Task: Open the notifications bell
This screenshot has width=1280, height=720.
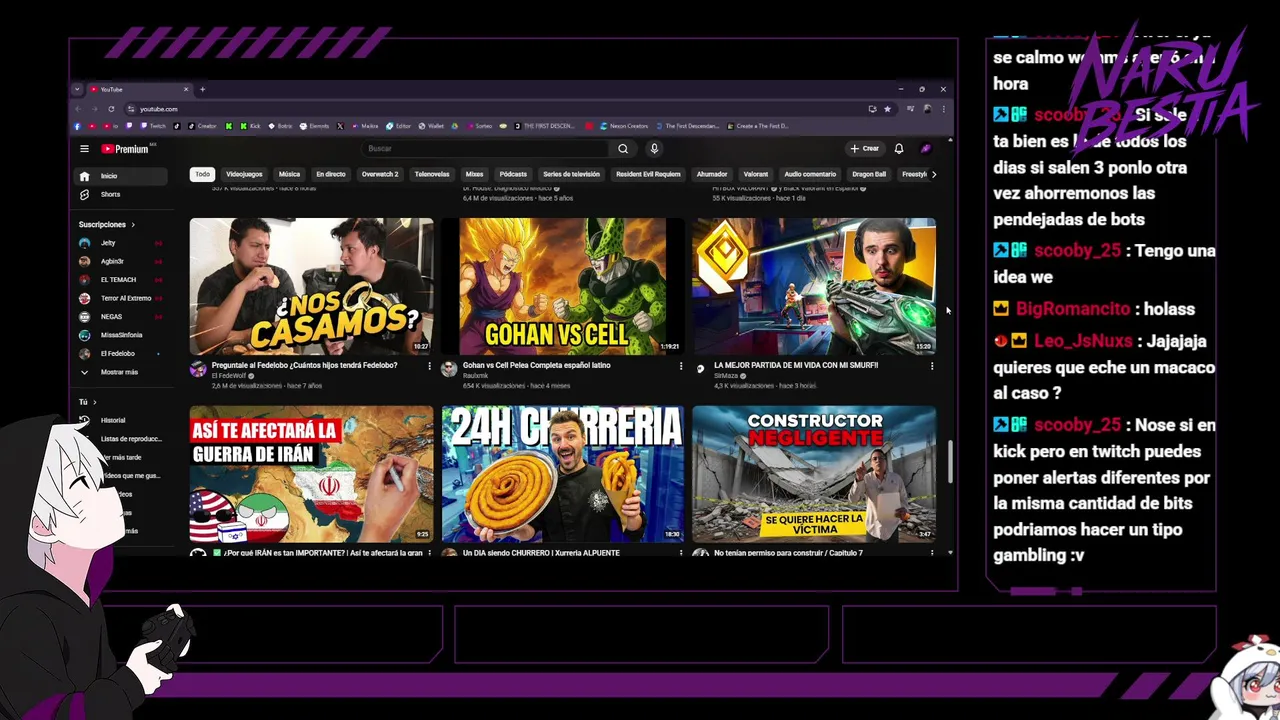Action: (899, 149)
